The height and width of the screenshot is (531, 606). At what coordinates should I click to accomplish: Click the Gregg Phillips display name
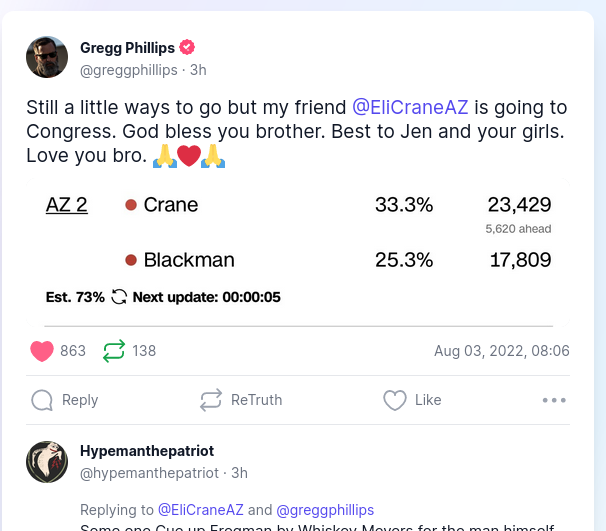pos(127,48)
